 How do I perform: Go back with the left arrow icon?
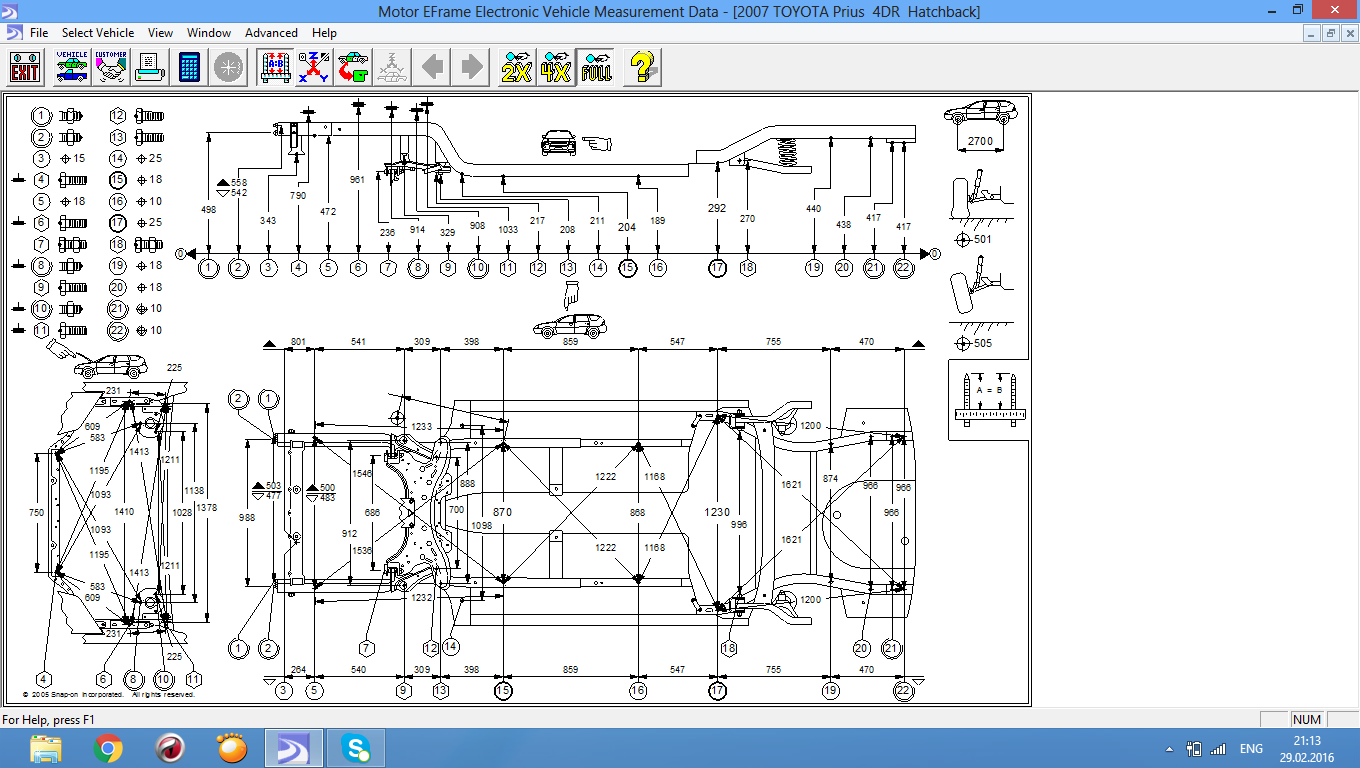[x=433, y=68]
